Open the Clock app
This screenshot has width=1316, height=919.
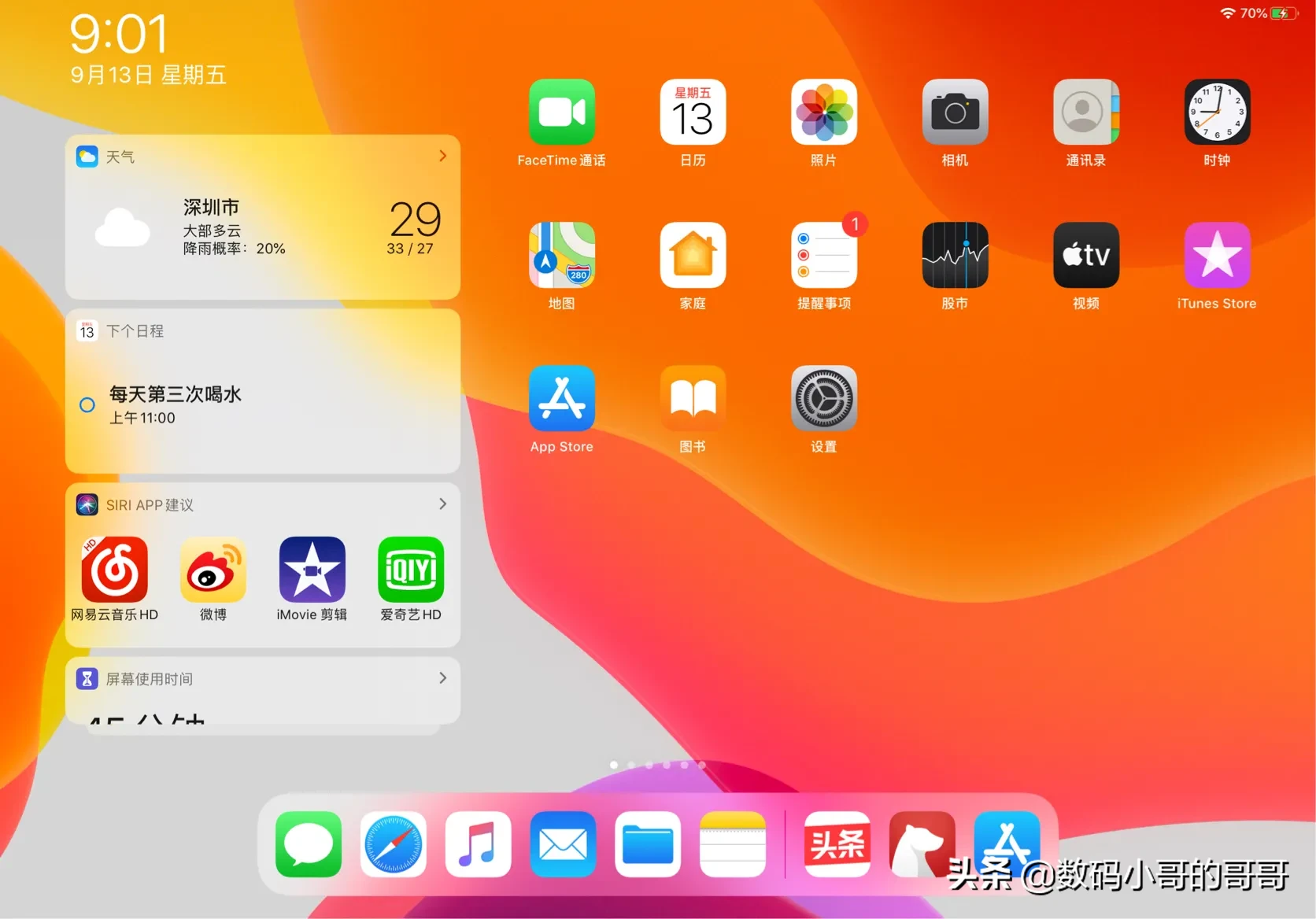point(1217,112)
